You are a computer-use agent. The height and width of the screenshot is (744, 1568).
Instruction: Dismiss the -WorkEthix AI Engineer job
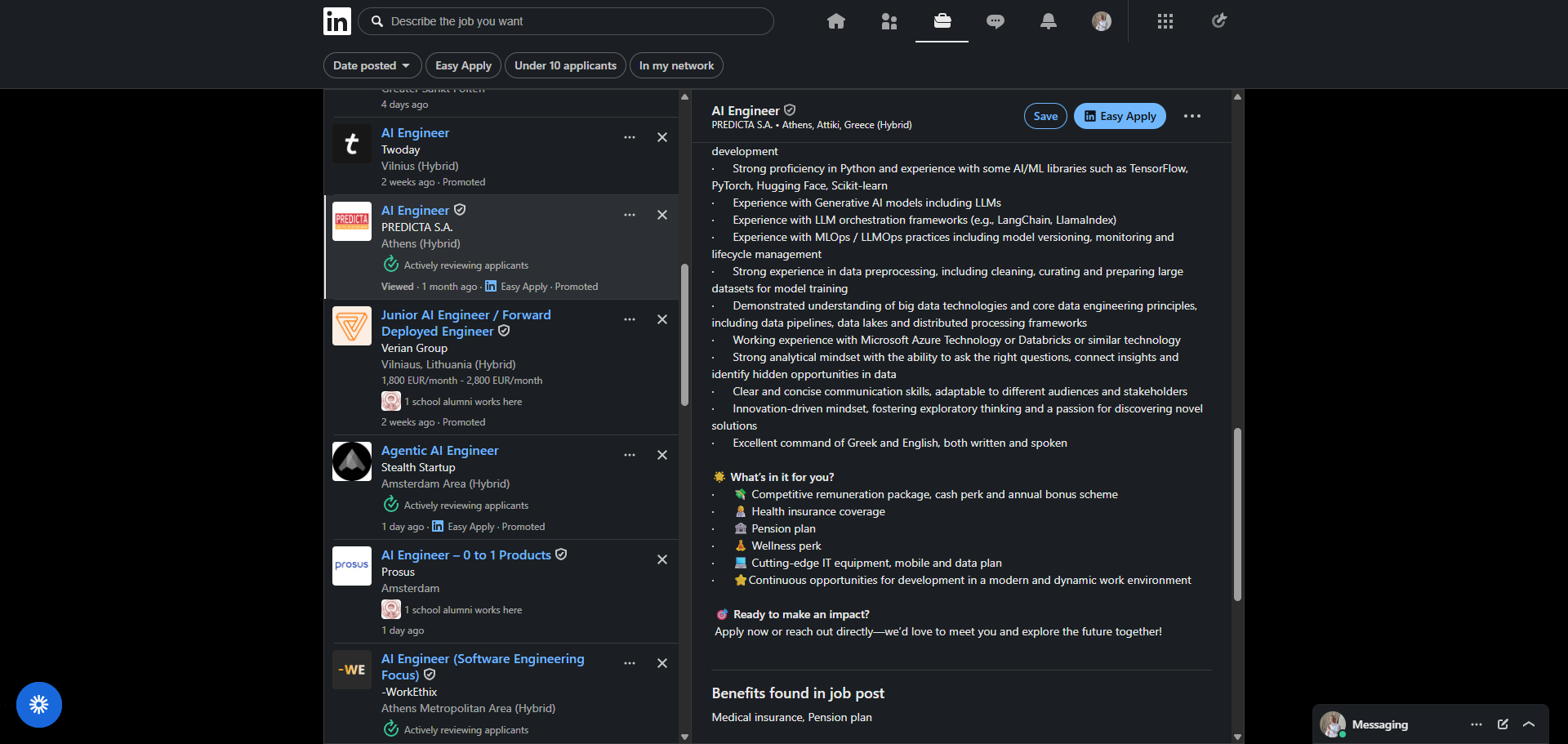pos(662,663)
